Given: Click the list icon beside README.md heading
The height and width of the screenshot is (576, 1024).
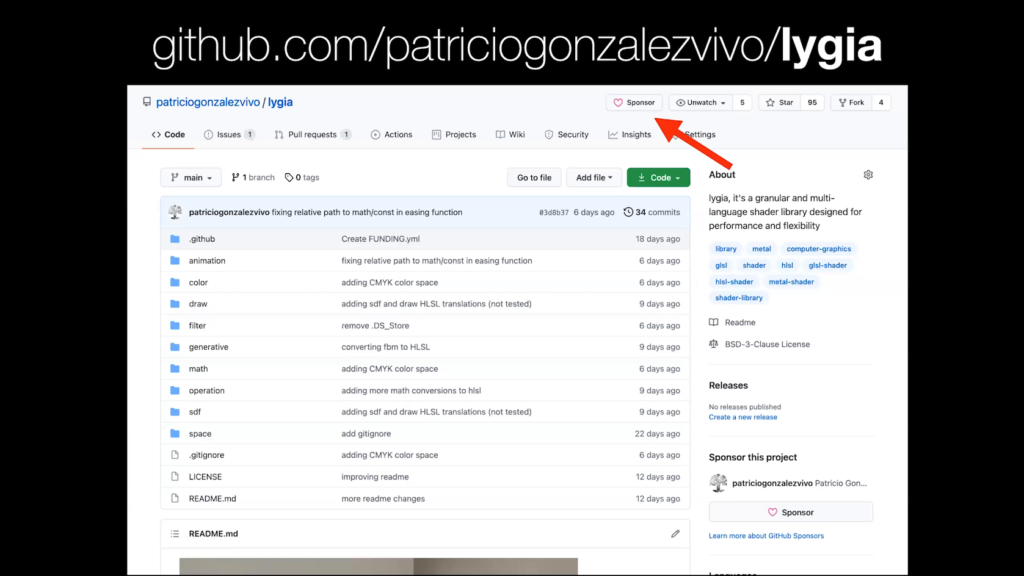Looking at the screenshot, I should tap(175, 534).
